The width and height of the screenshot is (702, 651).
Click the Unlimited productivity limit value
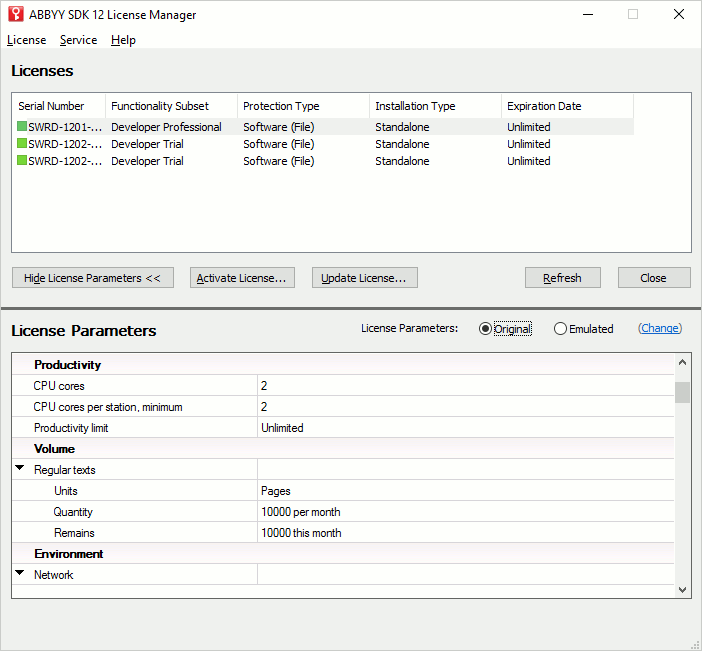click(282, 428)
